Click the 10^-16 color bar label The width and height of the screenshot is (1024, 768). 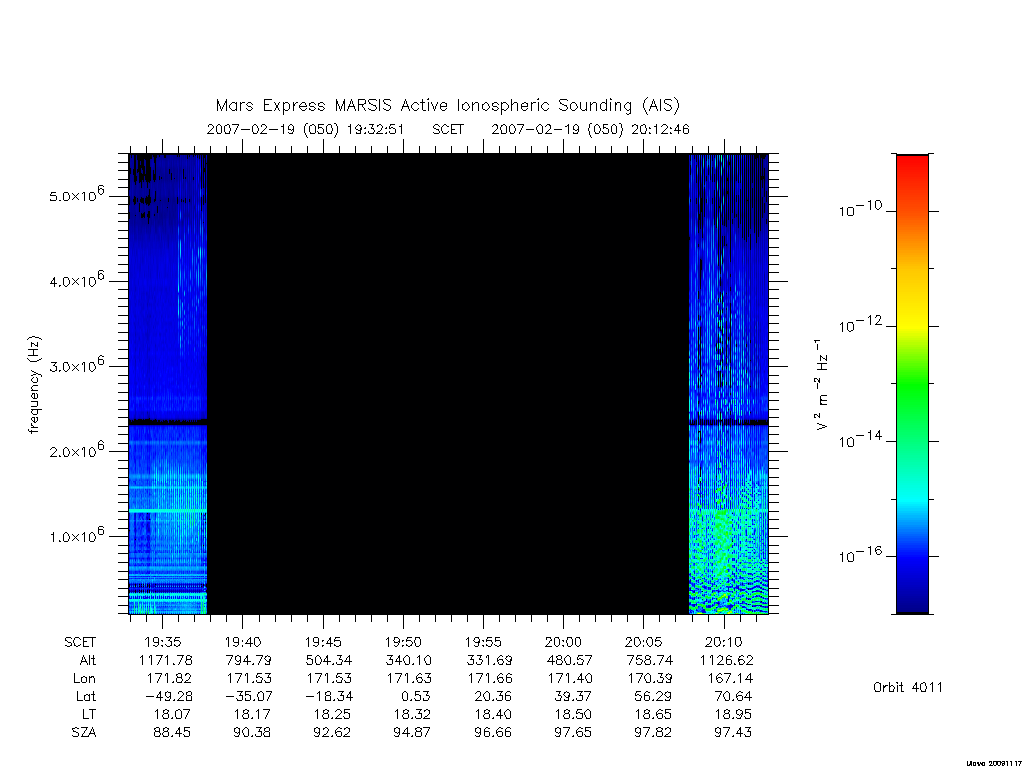click(x=860, y=554)
